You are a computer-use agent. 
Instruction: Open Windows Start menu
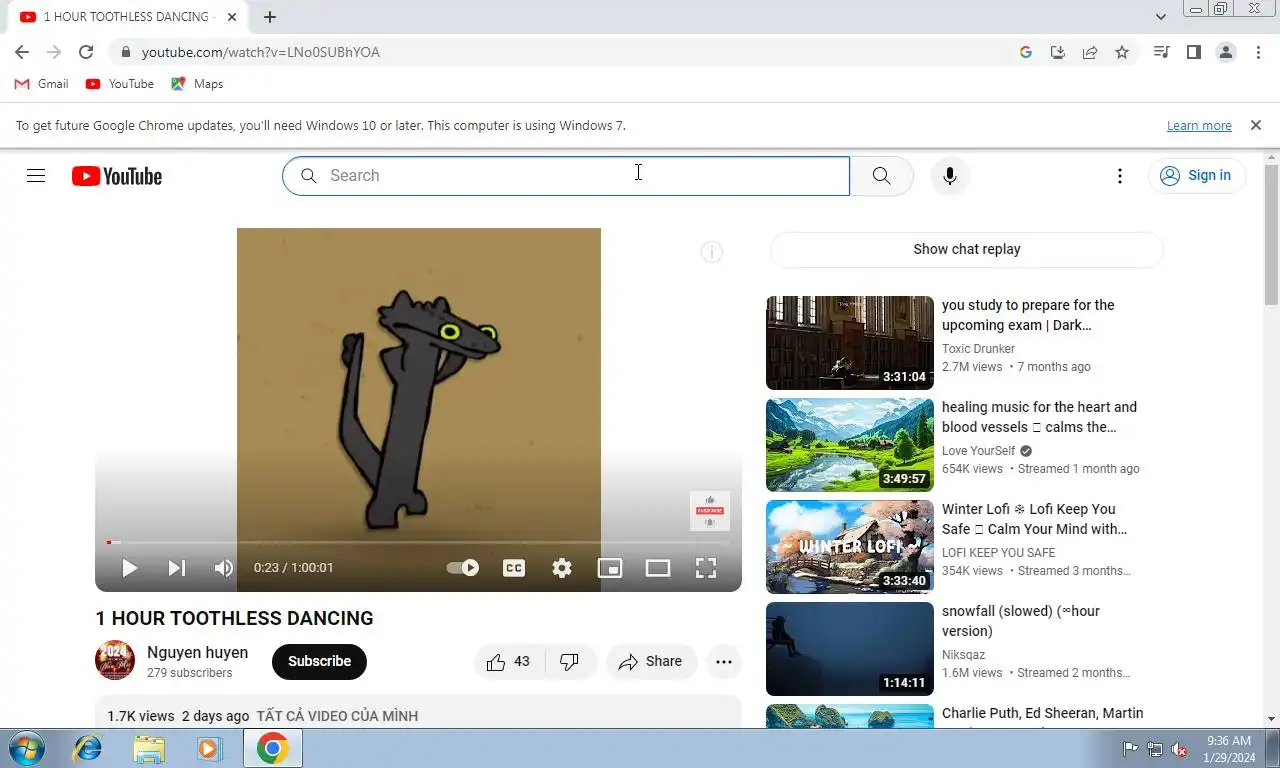tap(27, 748)
